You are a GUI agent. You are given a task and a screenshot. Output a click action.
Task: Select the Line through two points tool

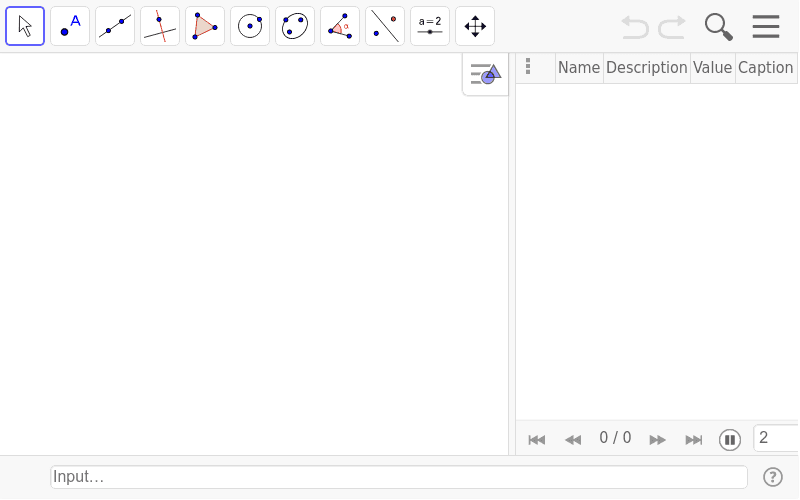(x=115, y=26)
